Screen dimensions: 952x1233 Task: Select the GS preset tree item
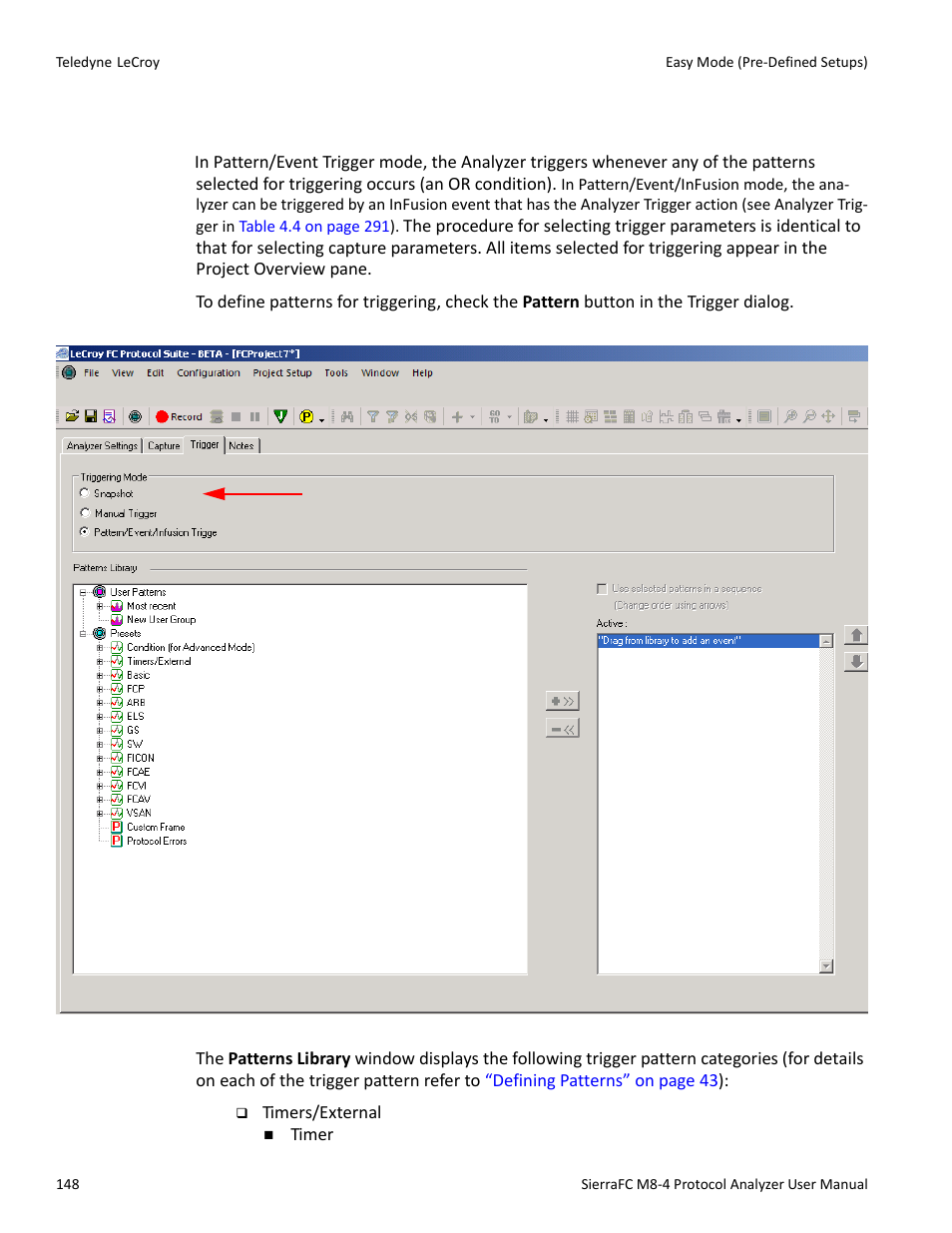(134, 731)
